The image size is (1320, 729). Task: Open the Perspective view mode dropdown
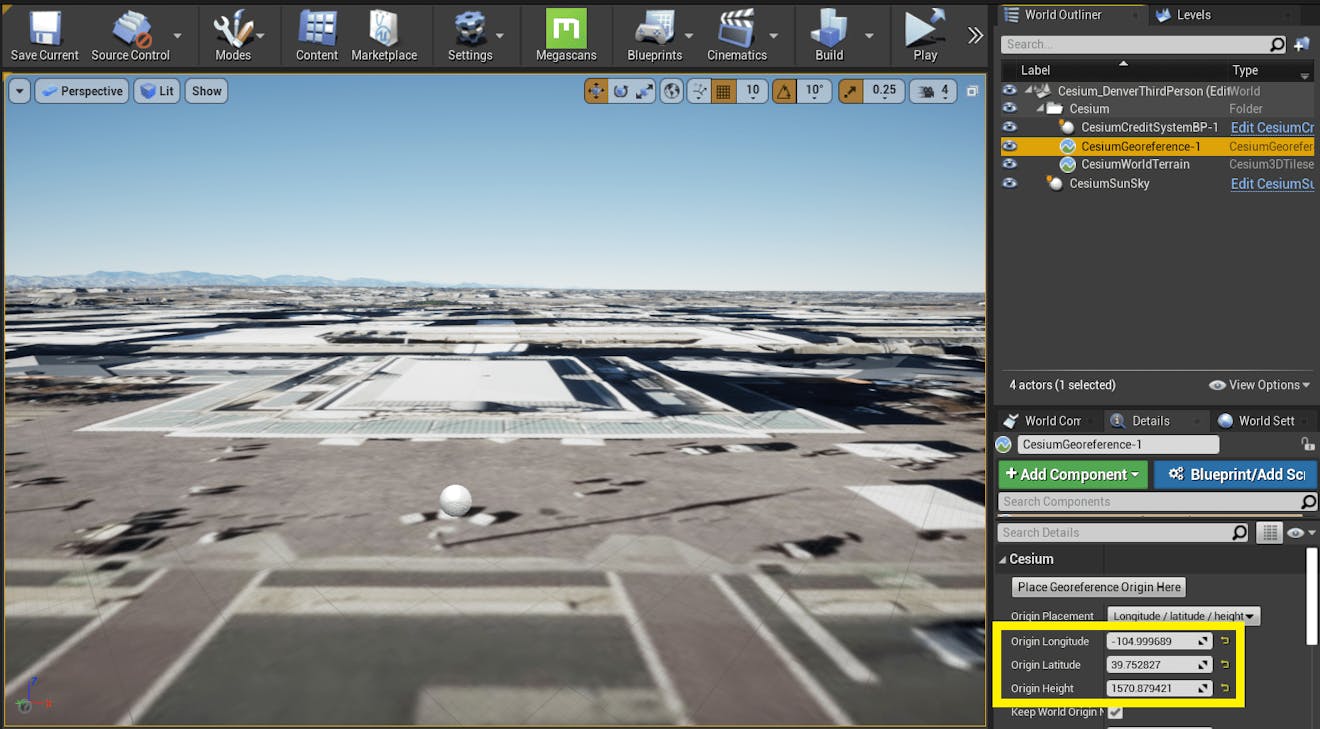point(82,91)
